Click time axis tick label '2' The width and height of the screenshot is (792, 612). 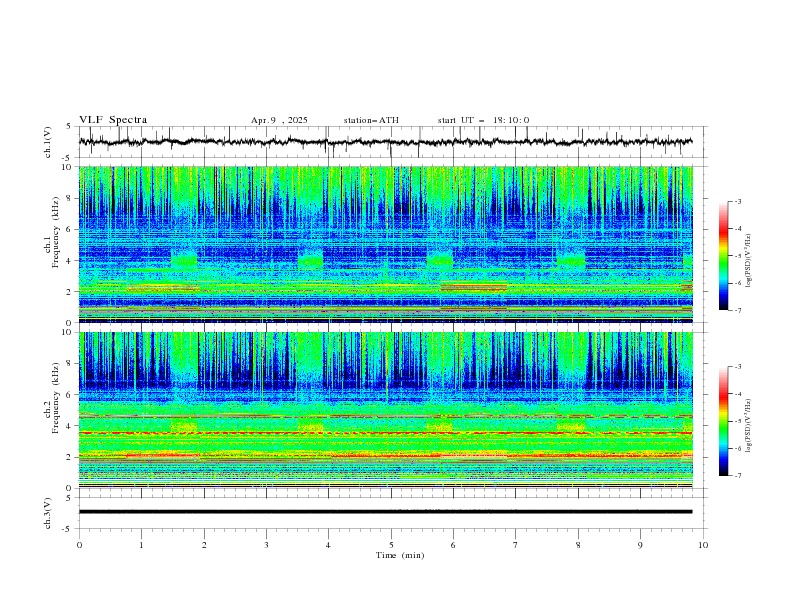(204, 545)
